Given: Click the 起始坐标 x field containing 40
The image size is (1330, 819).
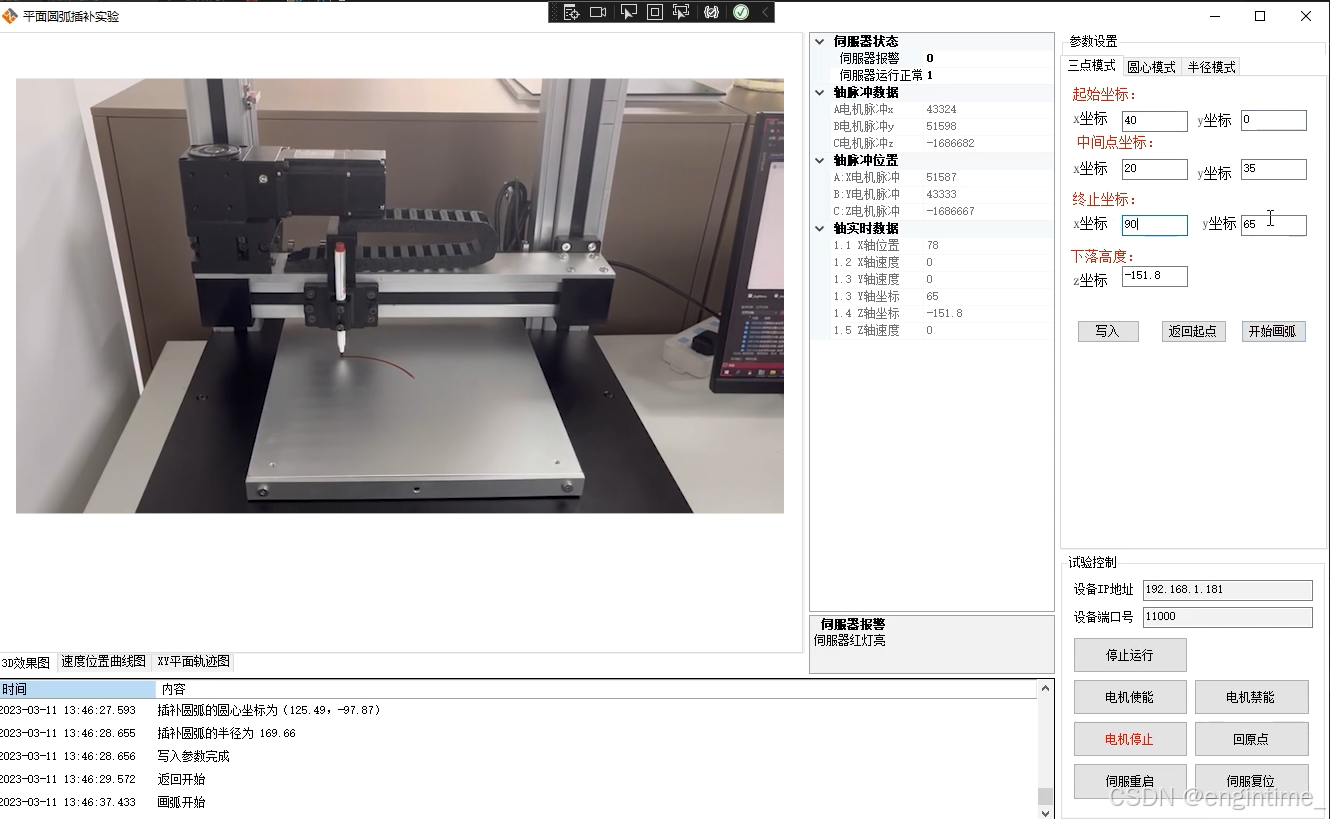Looking at the screenshot, I should coord(1155,121).
